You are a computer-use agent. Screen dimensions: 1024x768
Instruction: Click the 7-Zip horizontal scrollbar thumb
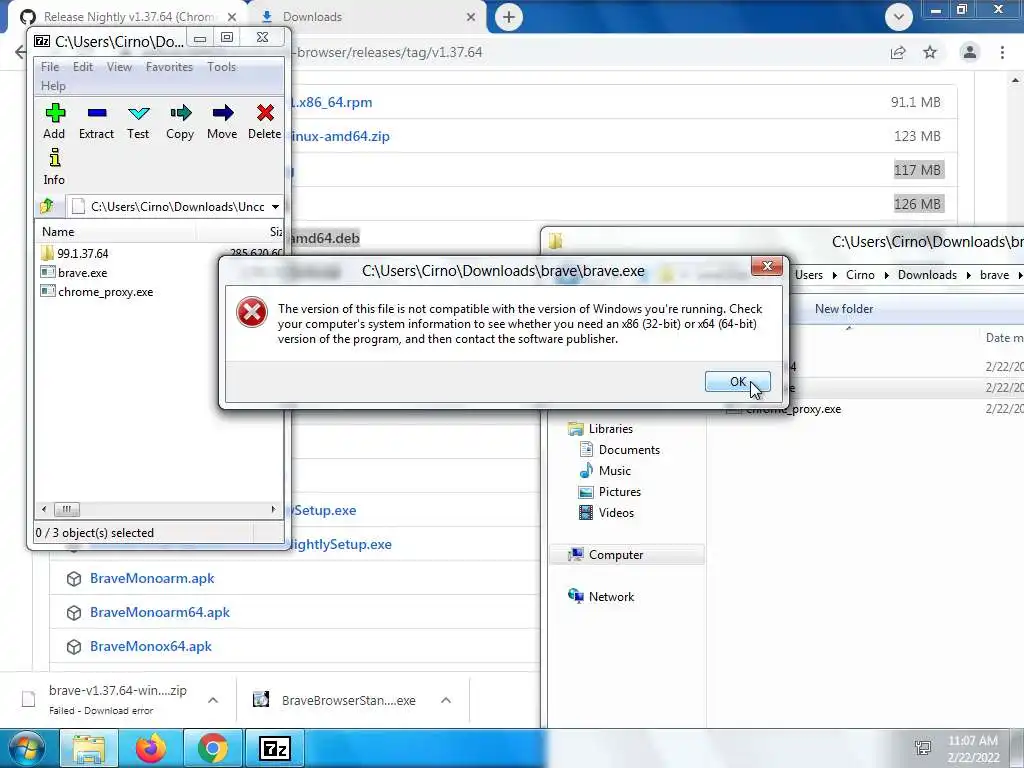tap(67, 509)
